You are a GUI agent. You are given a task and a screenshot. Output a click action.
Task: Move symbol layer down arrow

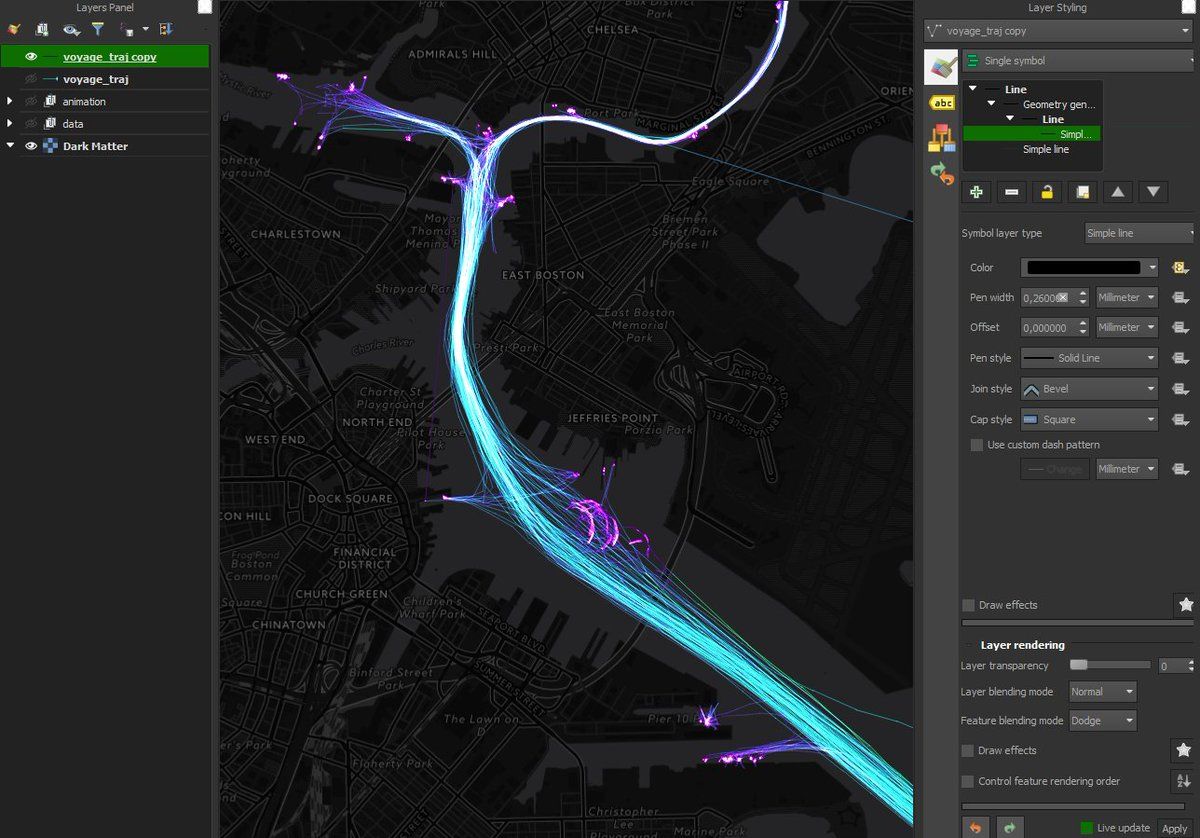click(x=1154, y=192)
